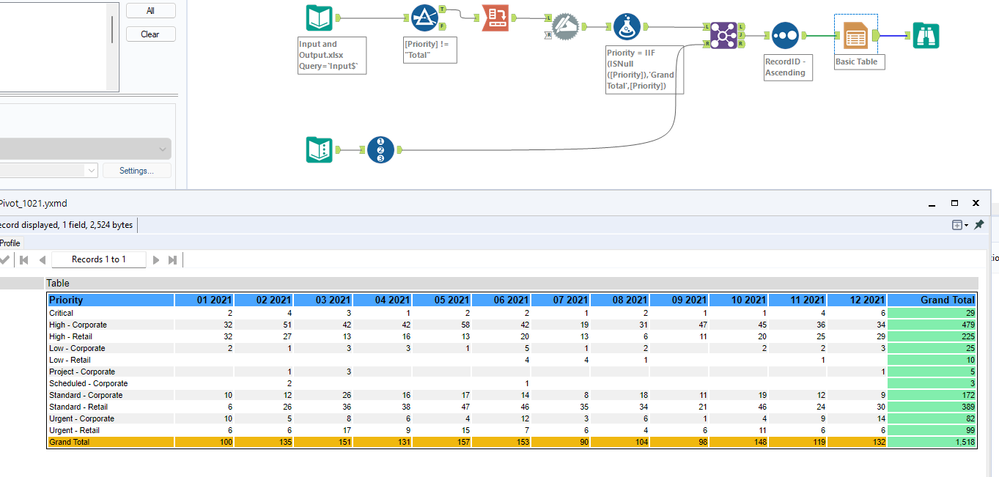Click the new window icon in results toolbar

[x=957, y=225]
